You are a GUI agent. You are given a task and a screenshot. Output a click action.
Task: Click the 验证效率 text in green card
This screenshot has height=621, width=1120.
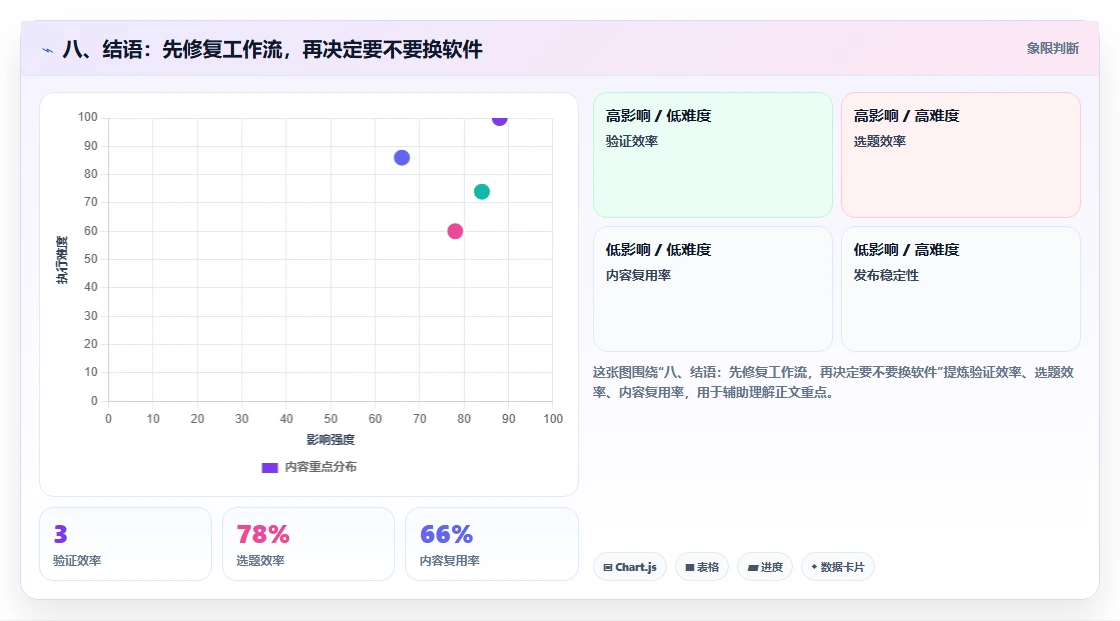tap(631, 141)
